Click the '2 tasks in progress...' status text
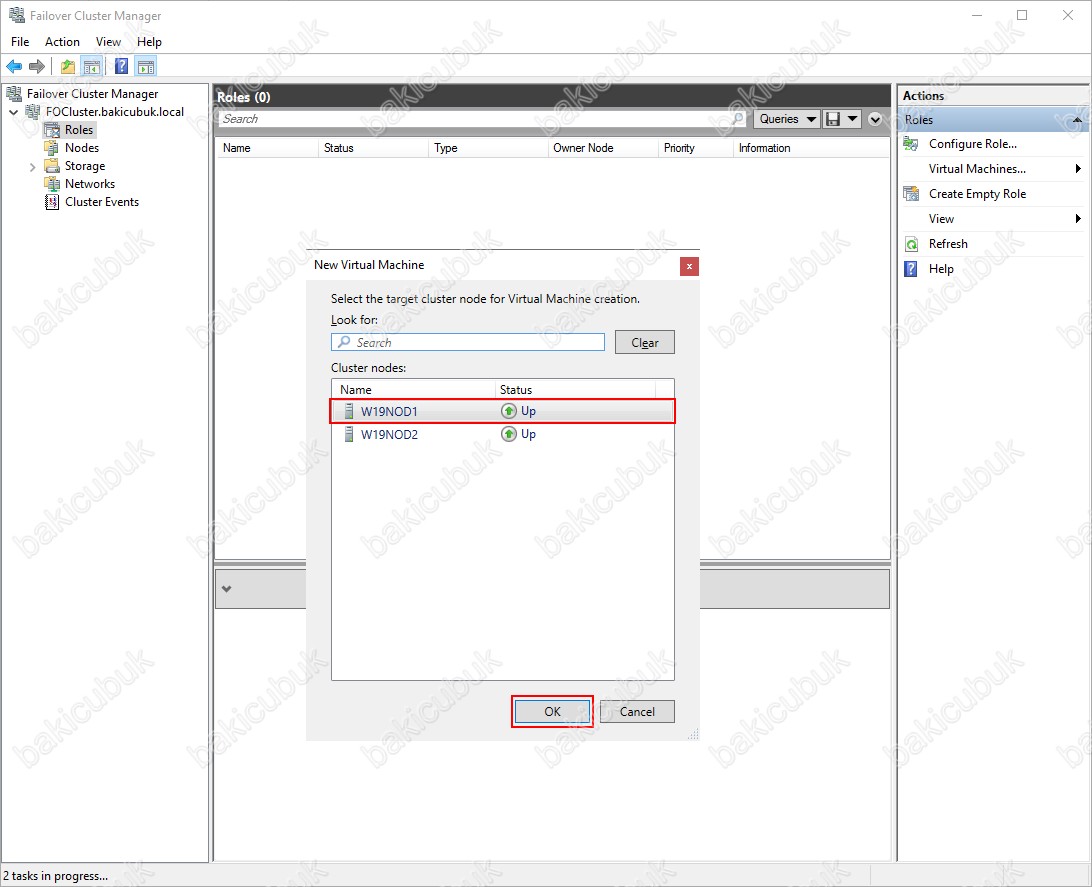1092x887 pixels. pyautogui.click(x=56, y=876)
